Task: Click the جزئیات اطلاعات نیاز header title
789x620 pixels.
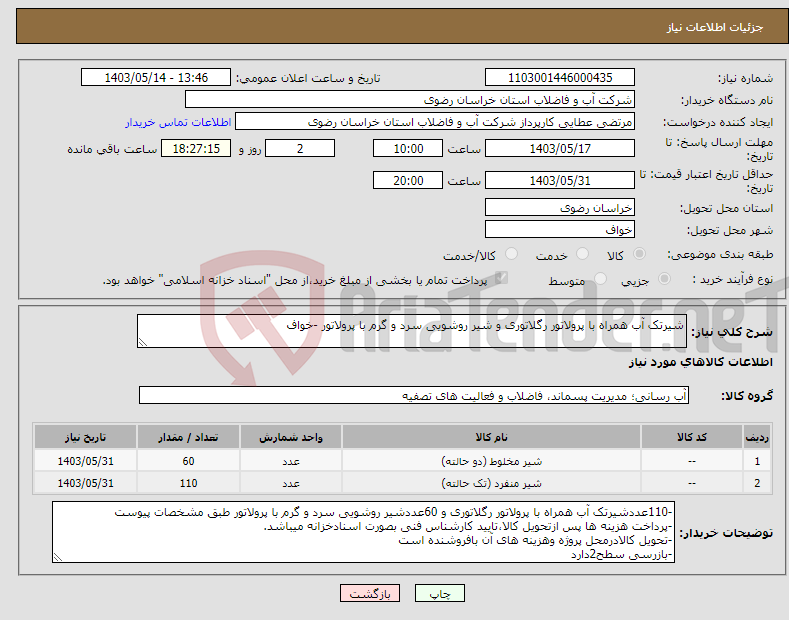Action: tap(715, 27)
